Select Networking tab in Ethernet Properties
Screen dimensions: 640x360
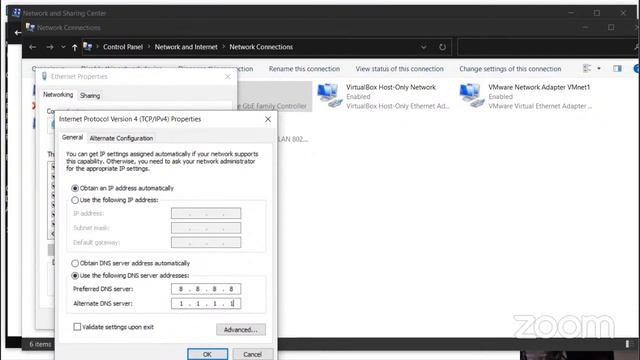[58, 95]
